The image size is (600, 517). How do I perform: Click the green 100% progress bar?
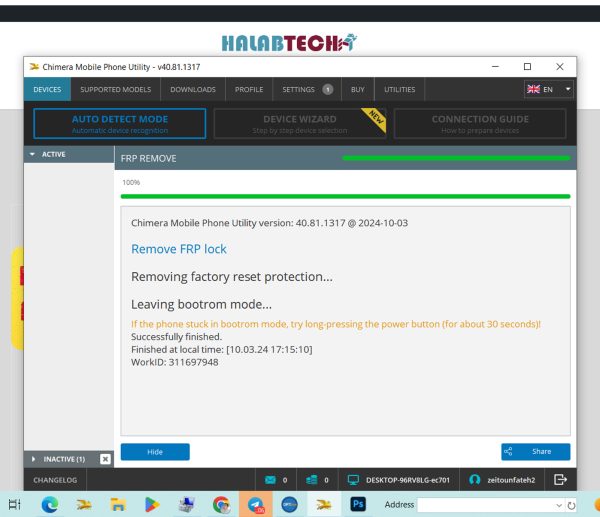click(x=345, y=196)
